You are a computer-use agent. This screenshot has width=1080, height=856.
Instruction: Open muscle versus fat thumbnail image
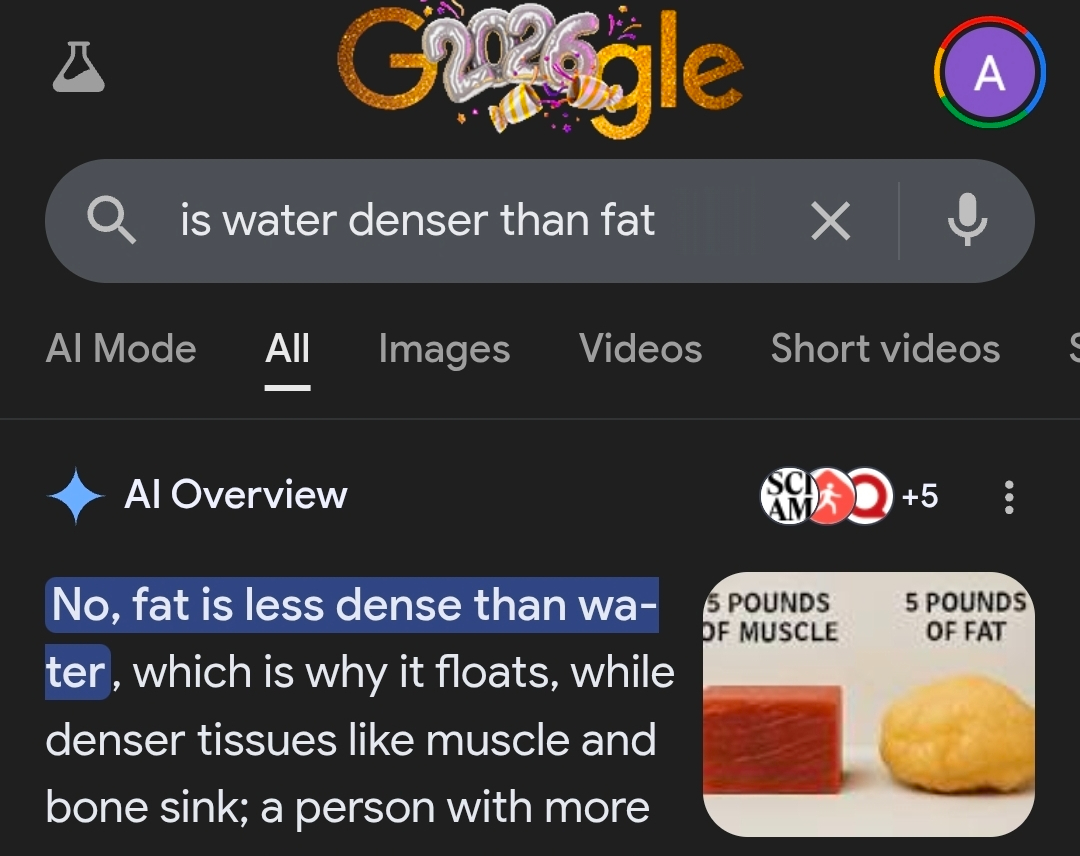pos(869,704)
